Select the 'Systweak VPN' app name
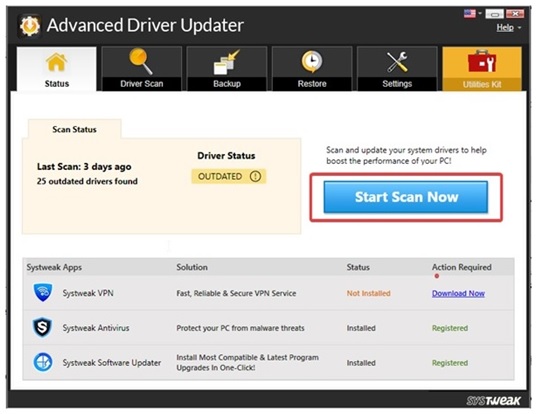 [88, 293]
